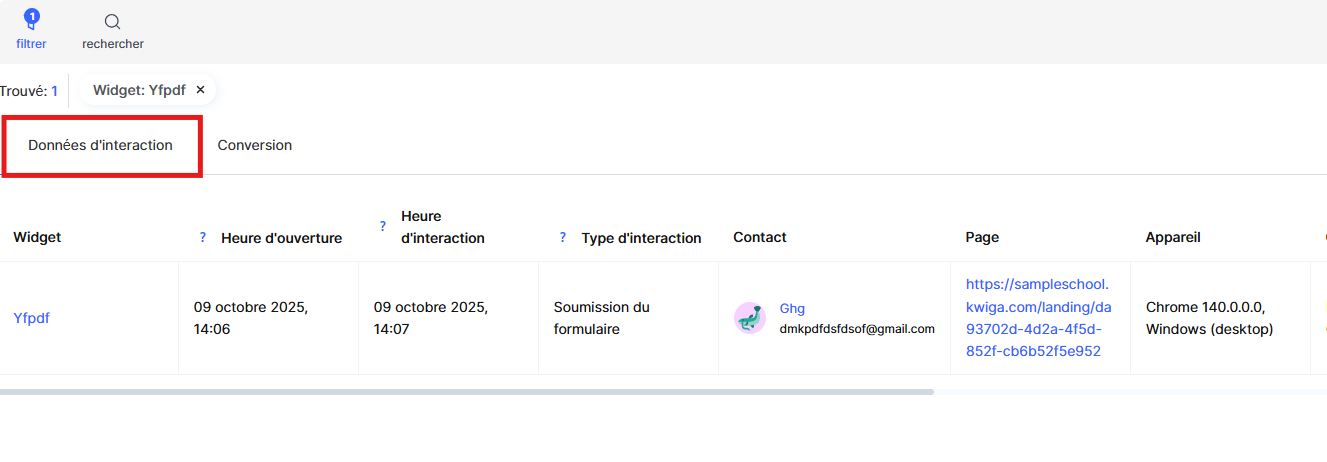Switch to the Conversion tab

point(255,146)
